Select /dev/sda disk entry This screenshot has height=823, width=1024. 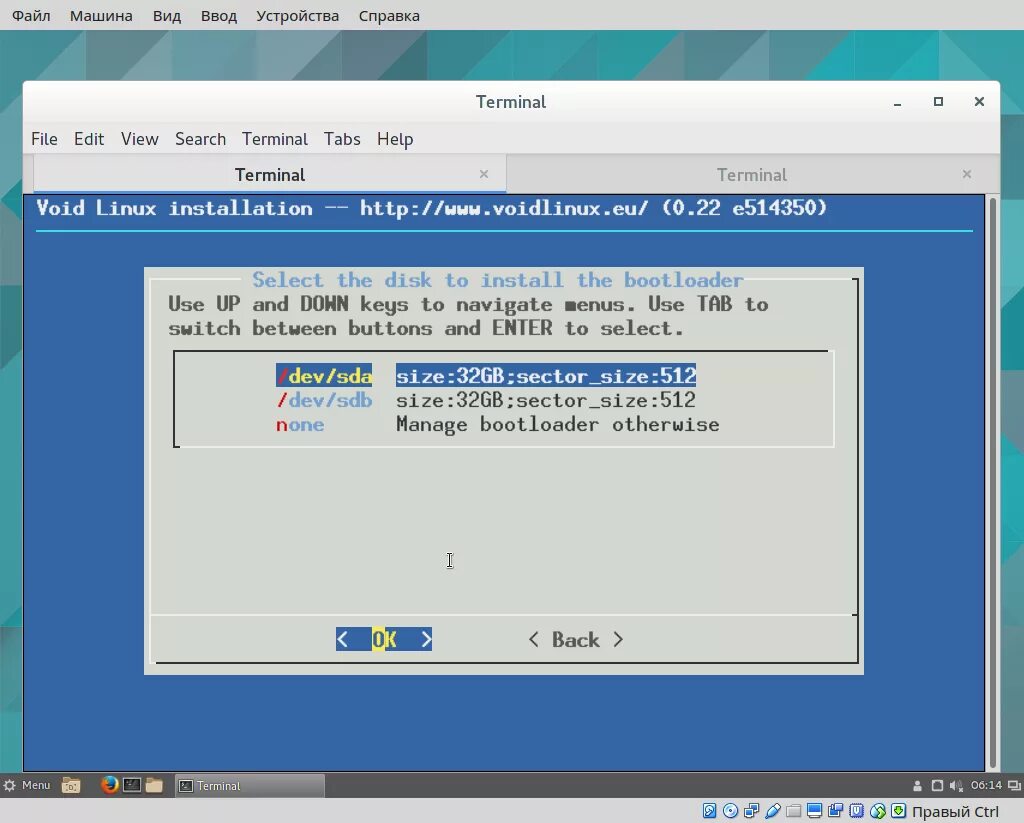click(486, 376)
